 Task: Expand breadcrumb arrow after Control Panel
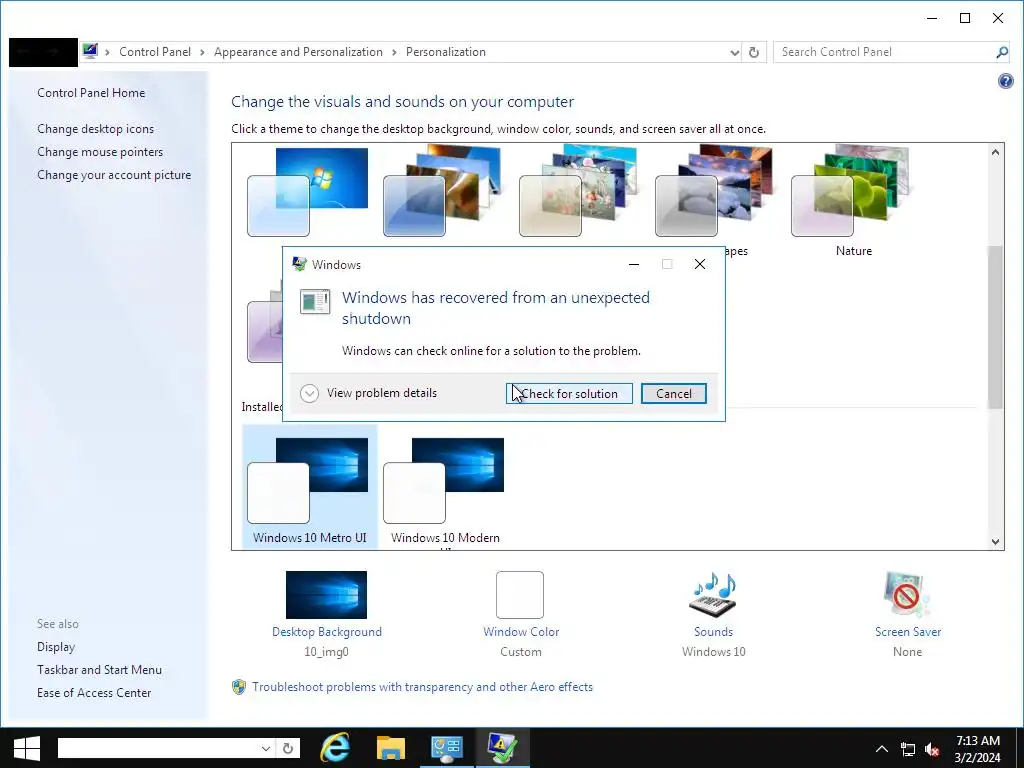pos(202,52)
